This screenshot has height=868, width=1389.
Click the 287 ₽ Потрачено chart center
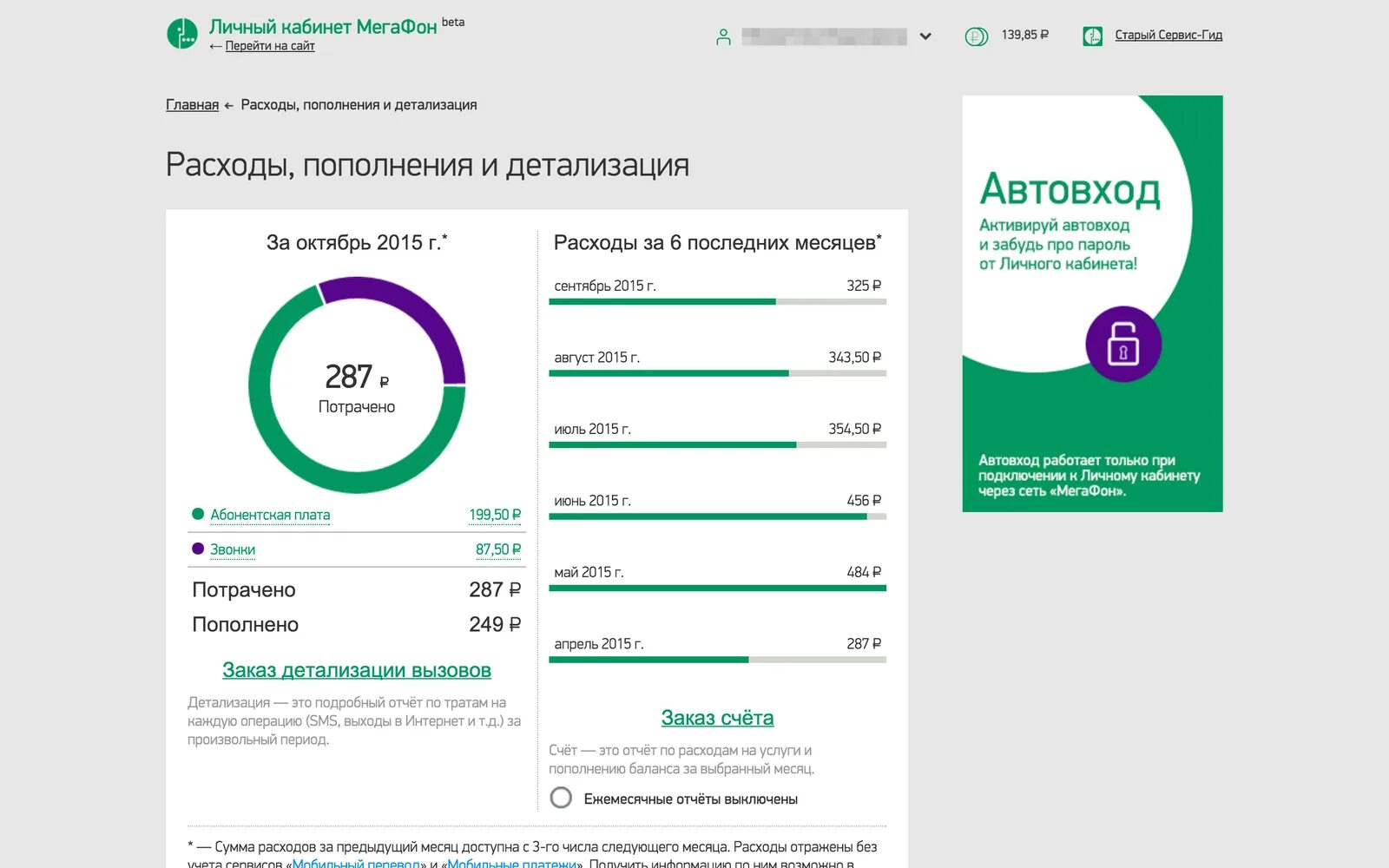[357, 387]
